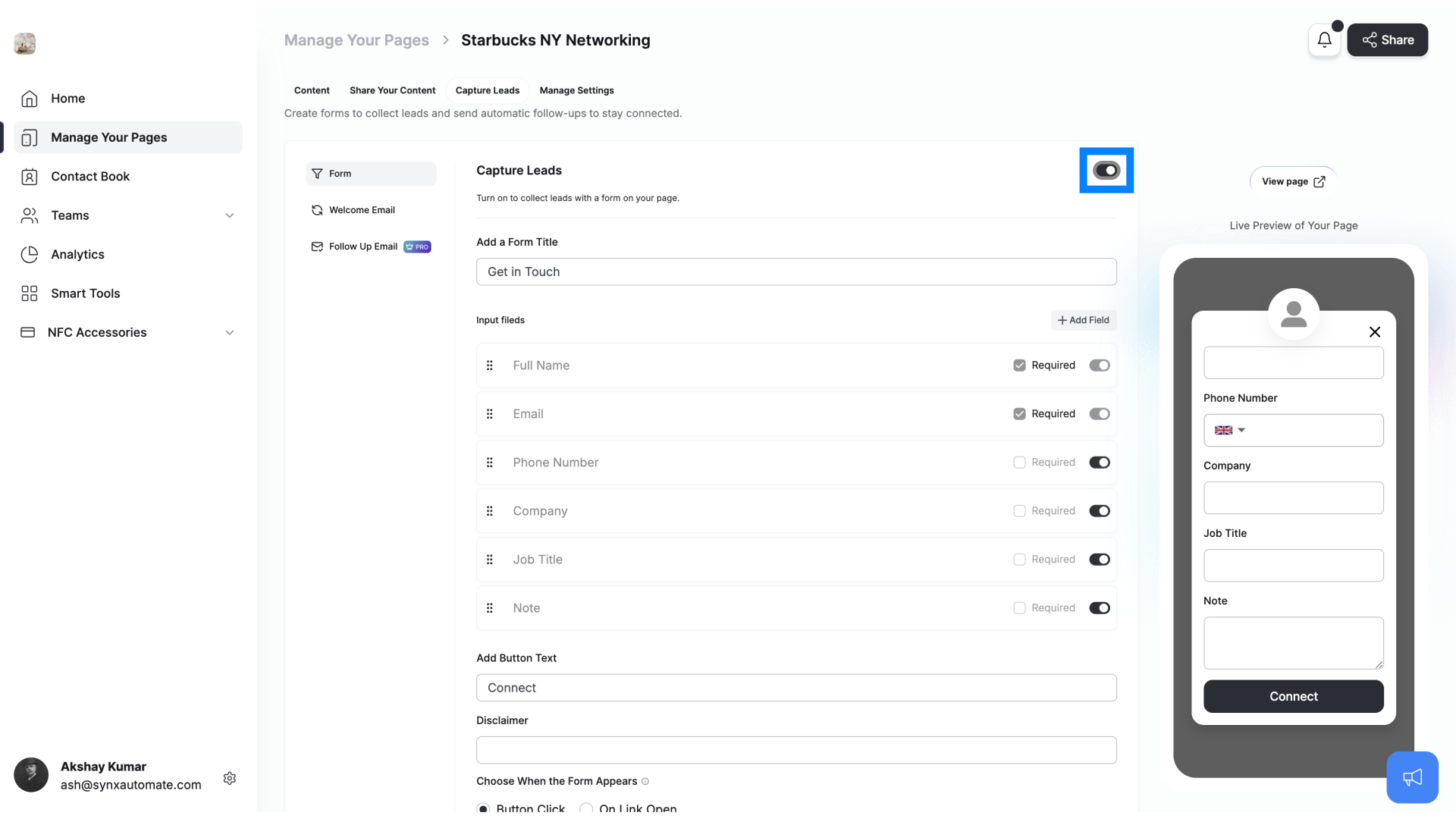Image resolution: width=1456 pixels, height=819 pixels.
Task: Toggle the Full Name field switch
Action: (1100, 366)
